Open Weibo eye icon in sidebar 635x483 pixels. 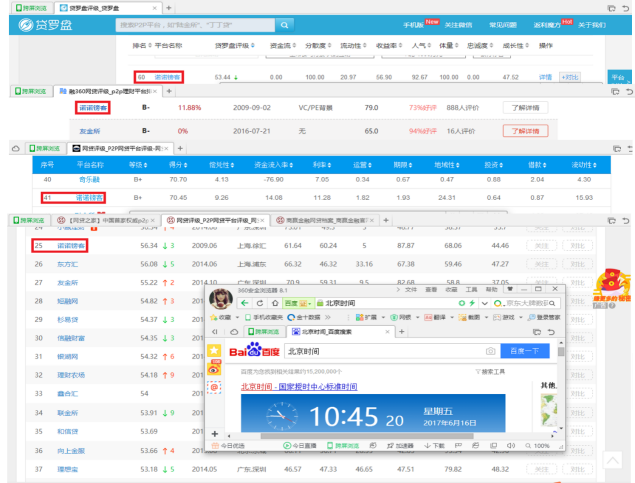coord(214,368)
